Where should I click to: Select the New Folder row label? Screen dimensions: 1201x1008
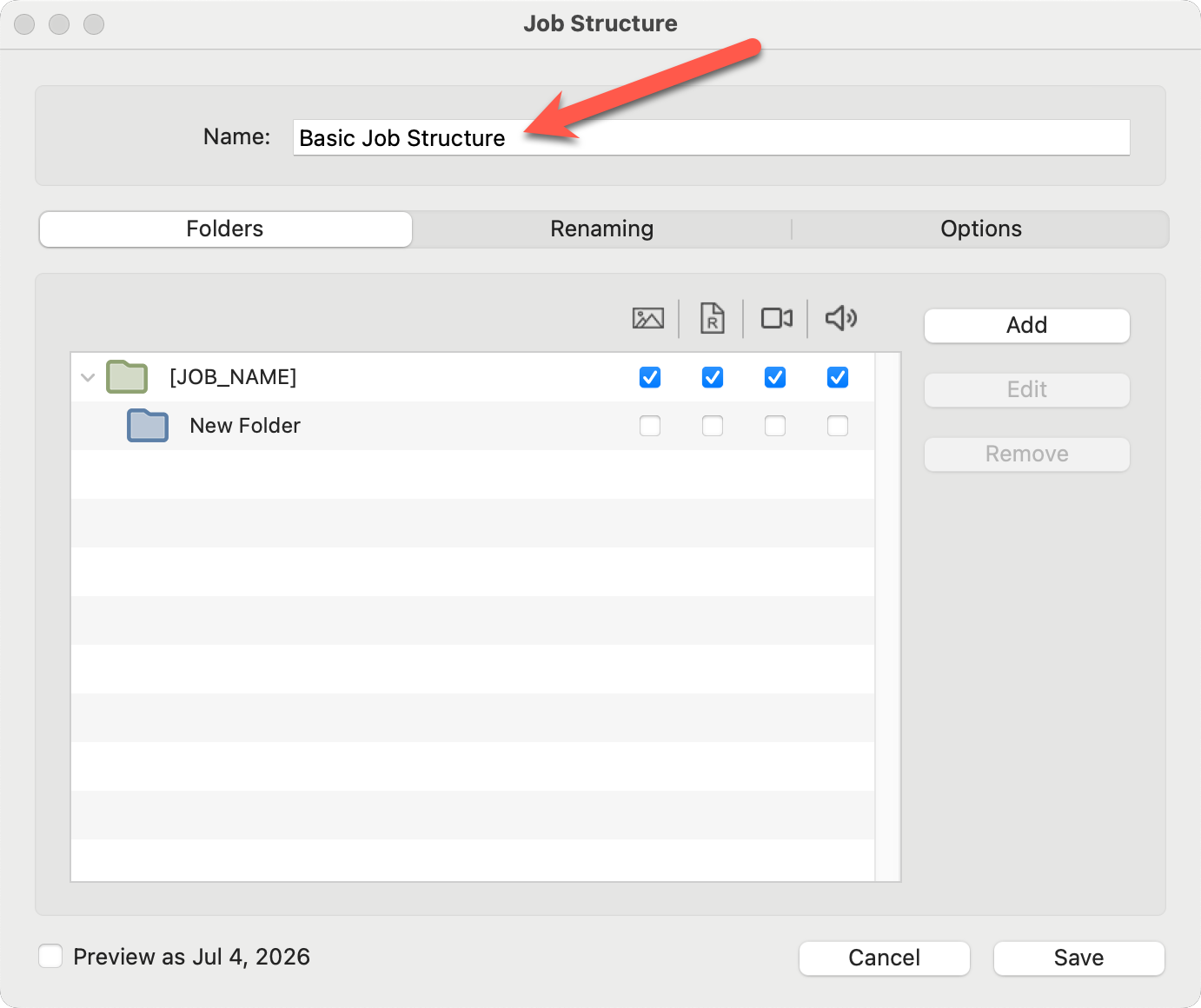pyautogui.click(x=245, y=426)
